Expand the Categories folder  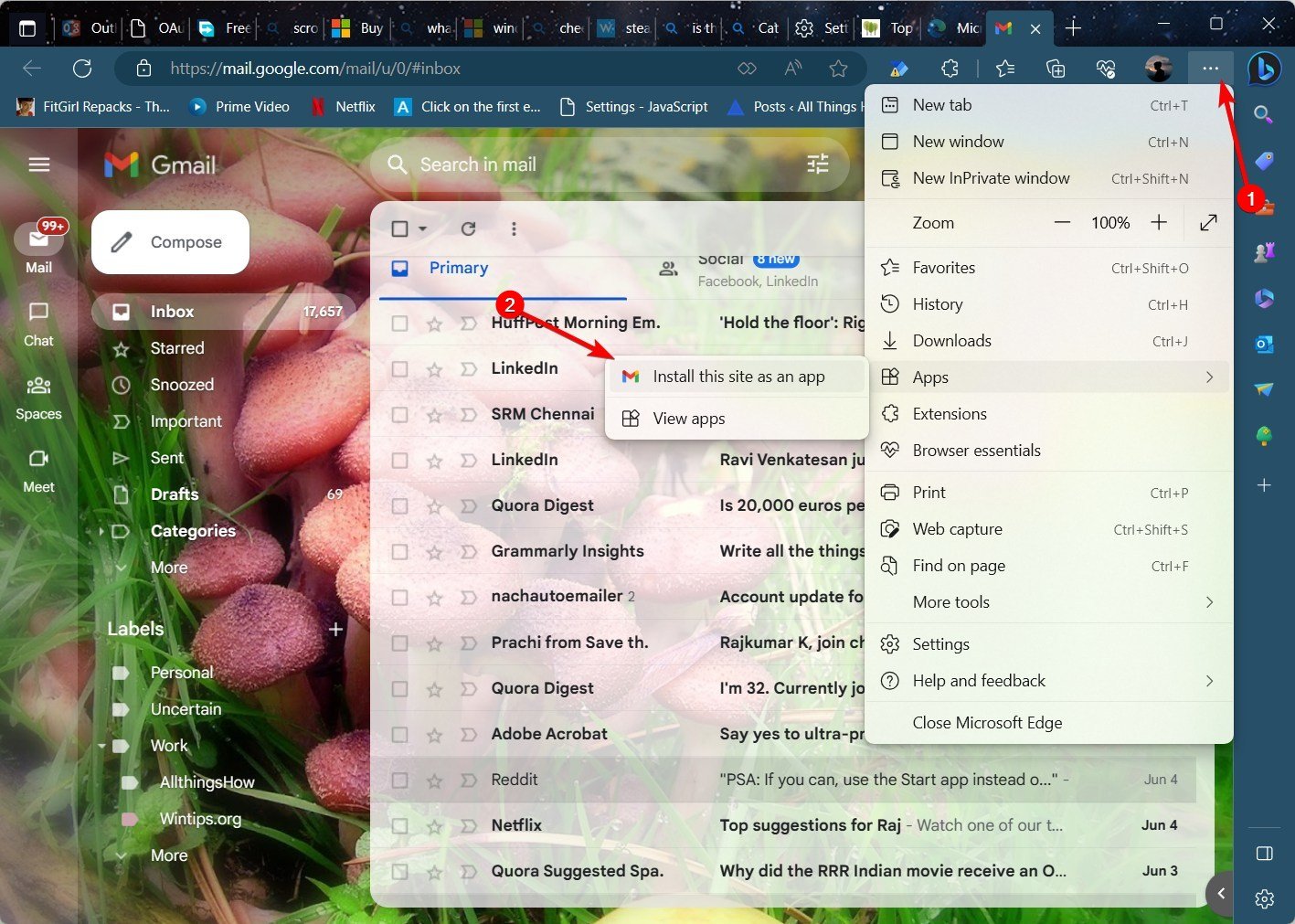[x=101, y=531]
